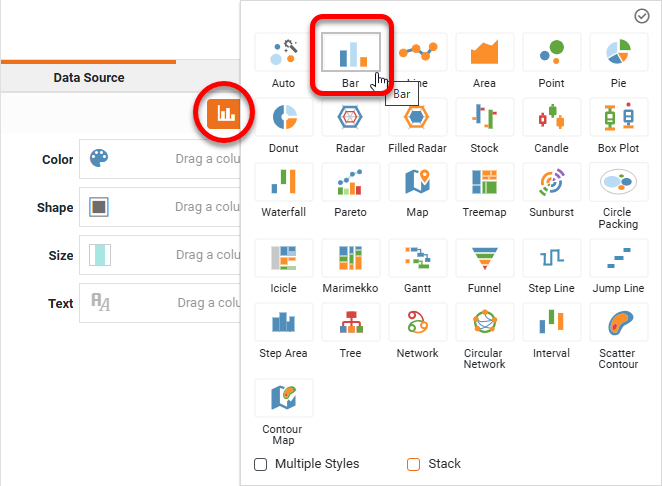Toggle the Stack checkbox
Viewport: 662px width, 486px height.
click(x=414, y=464)
